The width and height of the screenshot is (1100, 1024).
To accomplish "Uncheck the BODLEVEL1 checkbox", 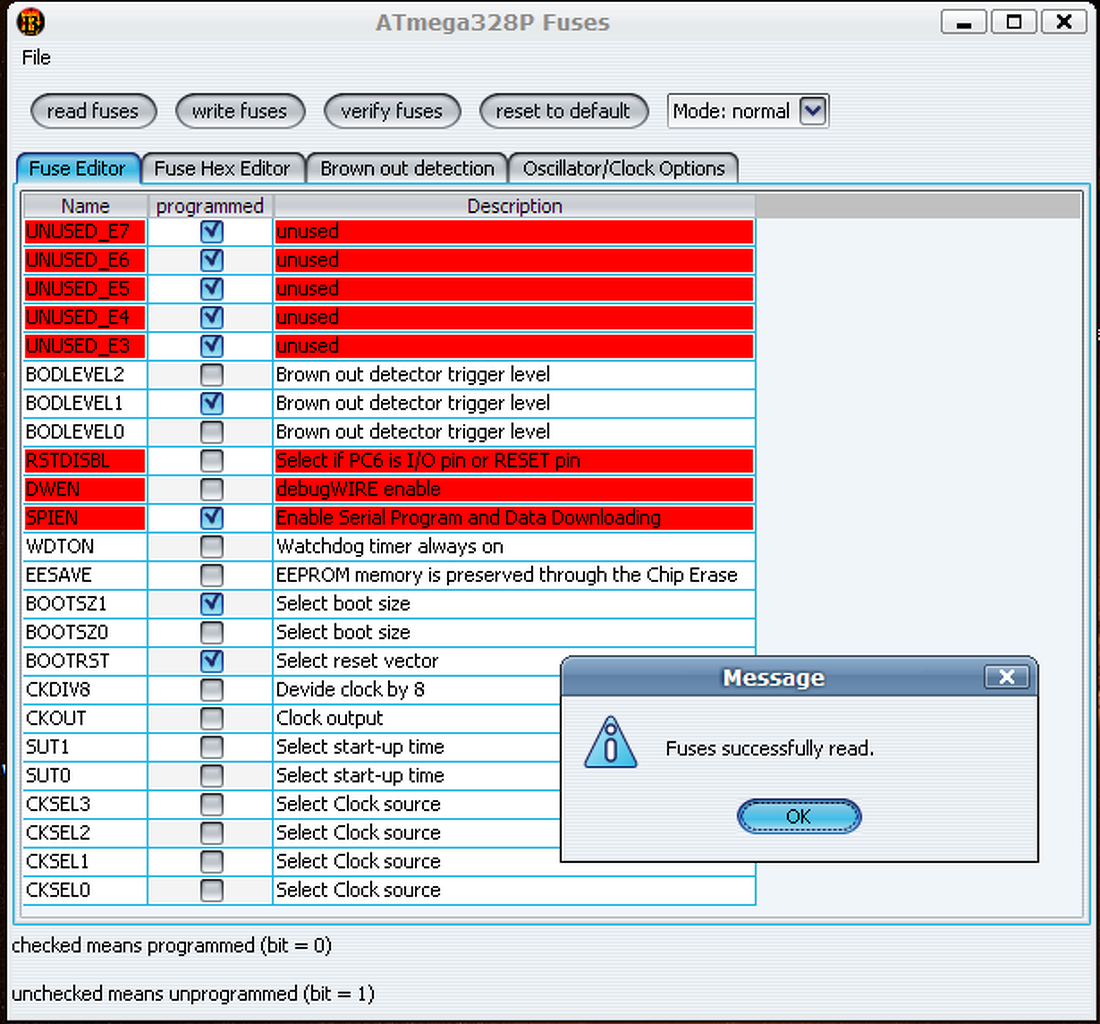I will point(211,403).
